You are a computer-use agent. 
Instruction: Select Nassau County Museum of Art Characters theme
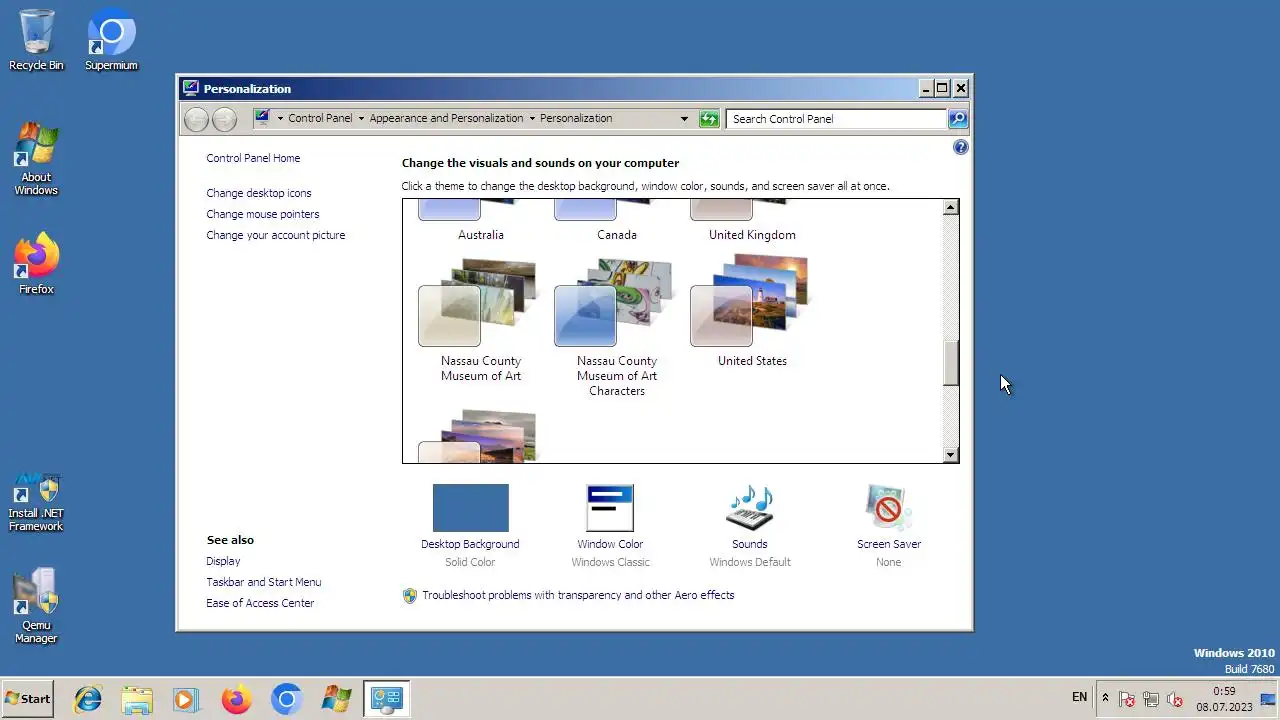tap(617, 328)
